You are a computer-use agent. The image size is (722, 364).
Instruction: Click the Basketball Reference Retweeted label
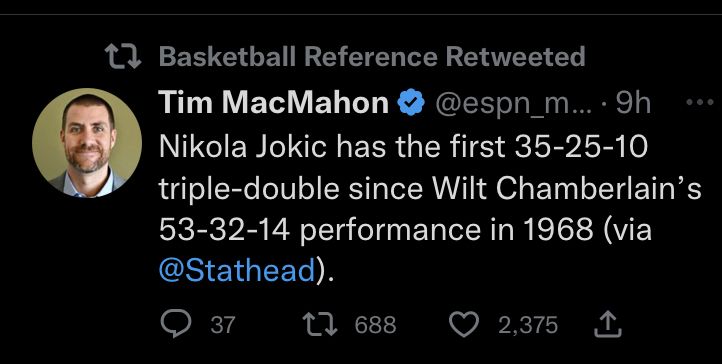coord(372,57)
